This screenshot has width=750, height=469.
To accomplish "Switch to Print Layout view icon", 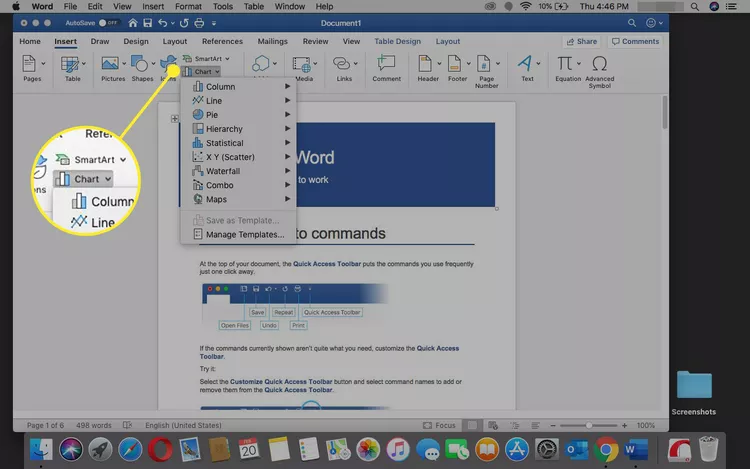I will [472, 425].
